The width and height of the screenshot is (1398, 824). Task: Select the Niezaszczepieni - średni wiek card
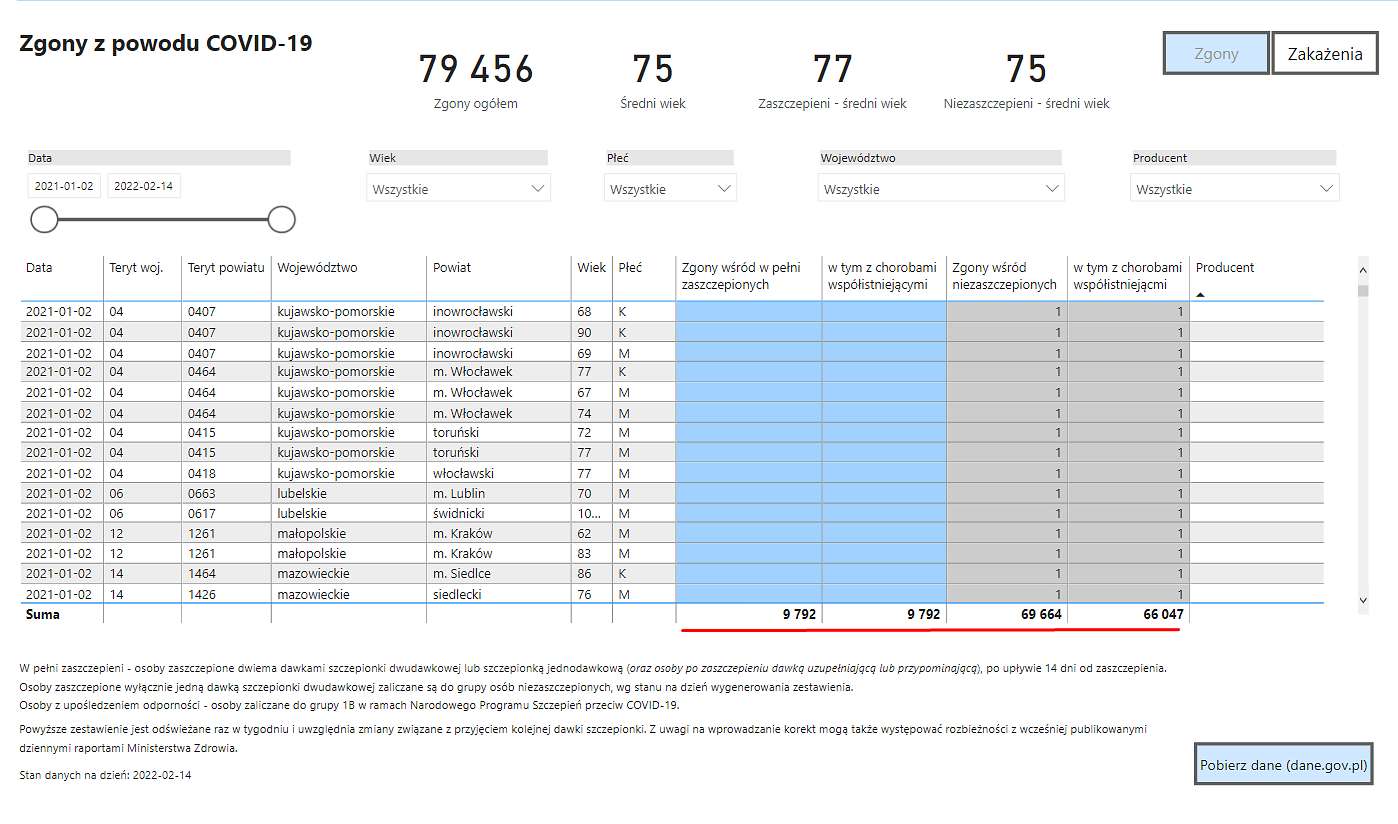click(1027, 80)
